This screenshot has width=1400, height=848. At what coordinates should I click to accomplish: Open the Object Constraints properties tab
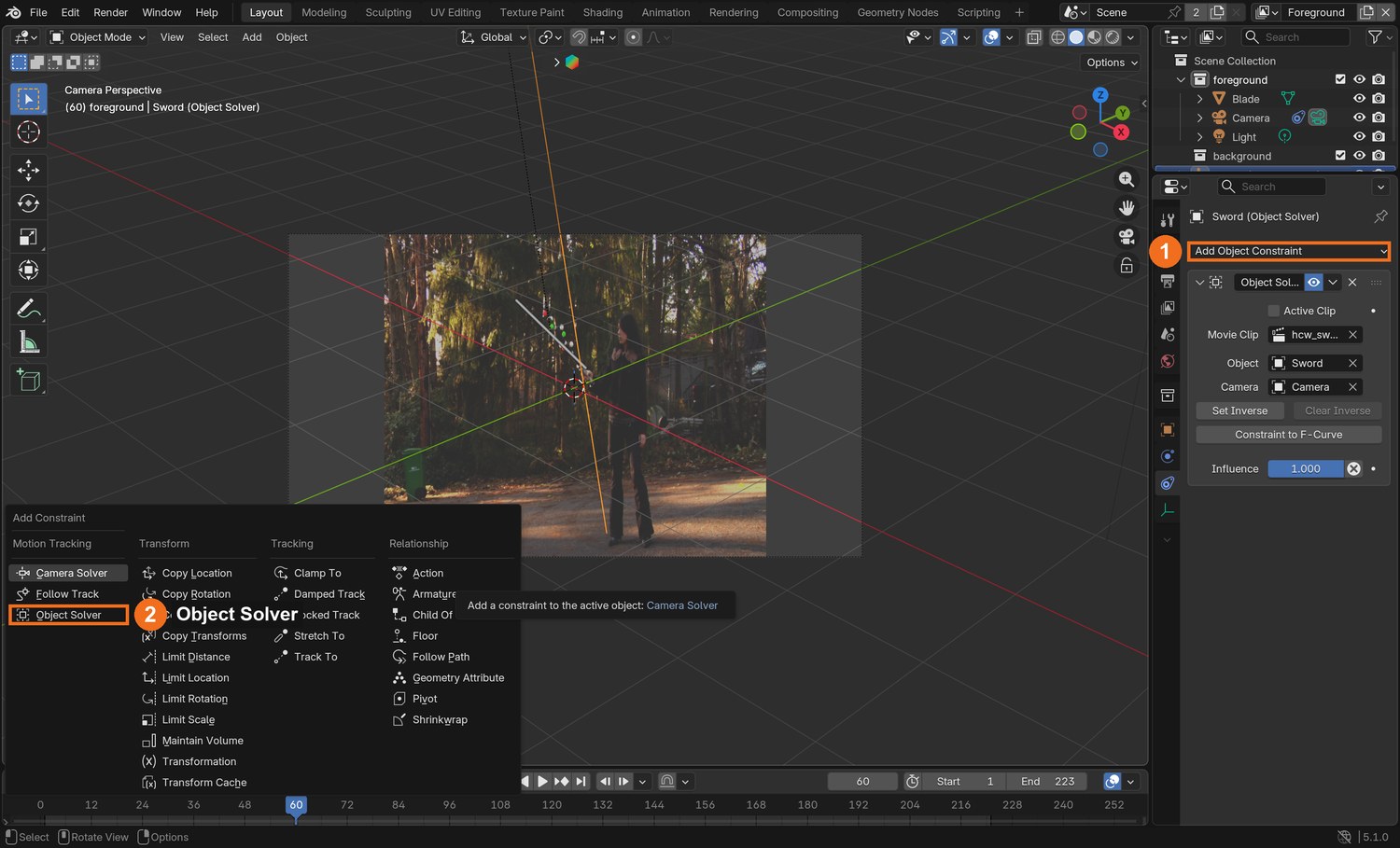point(1168,483)
